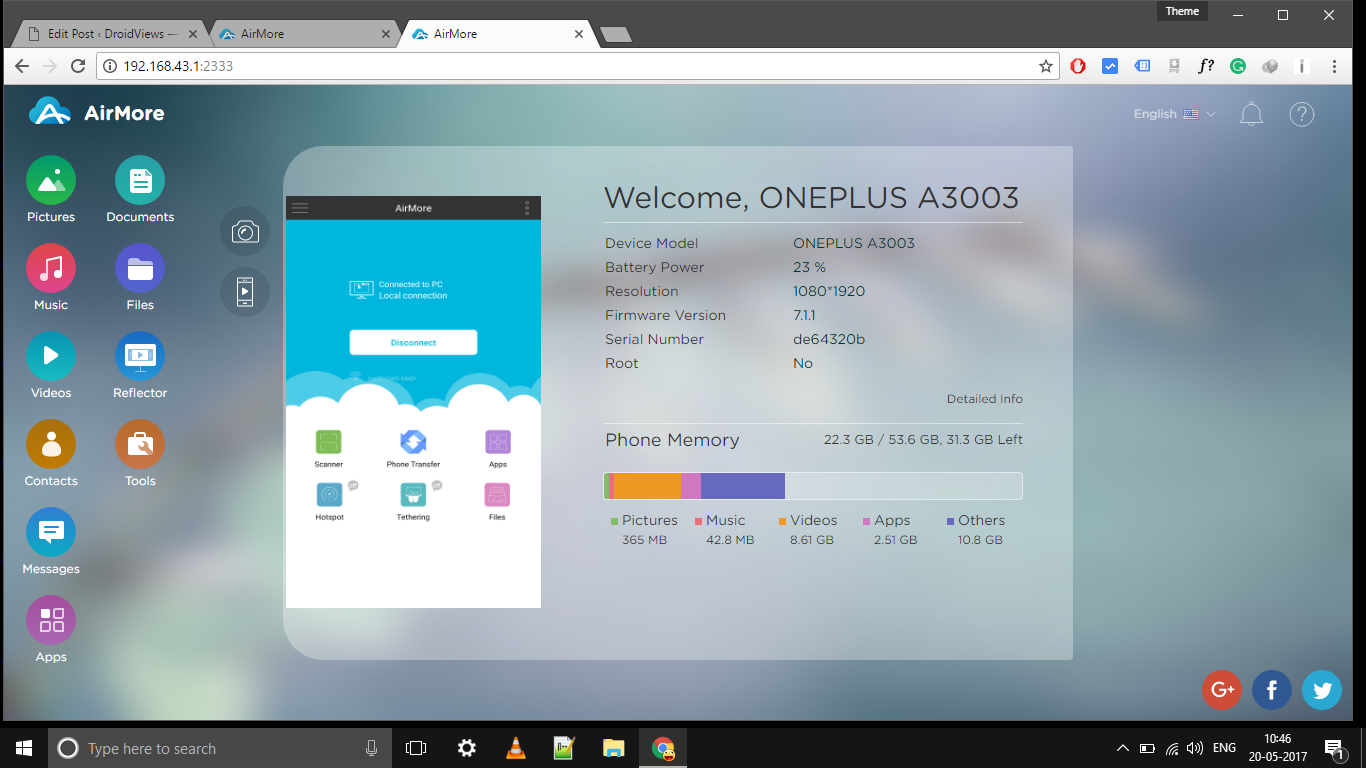Switch to the middle AirMore tab
Viewport: 1366px width, 768px height.
[305, 33]
